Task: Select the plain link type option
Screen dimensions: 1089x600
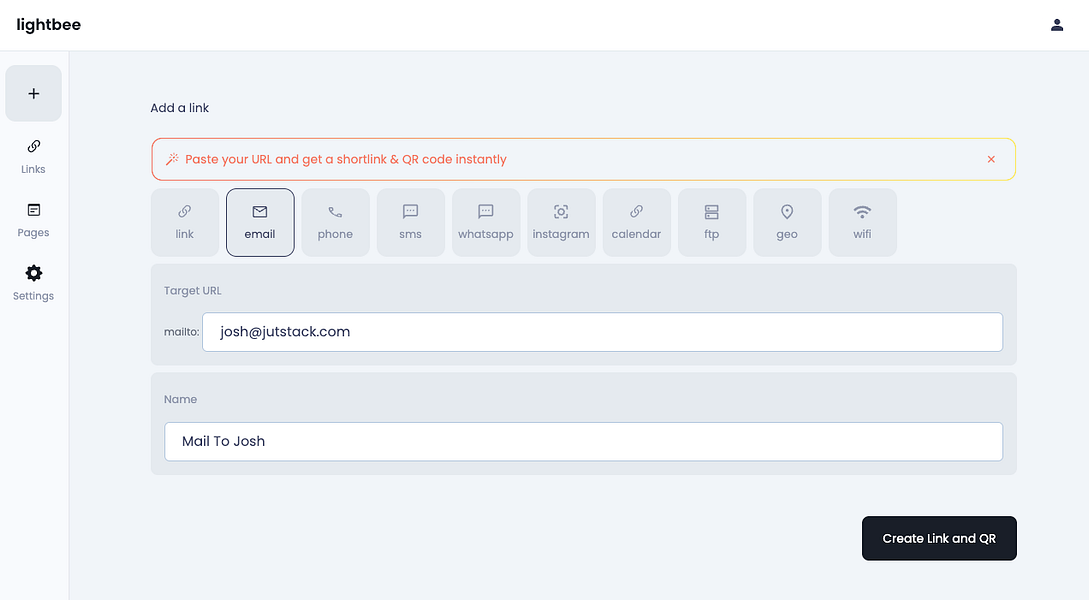Action: pyautogui.click(x=184, y=221)
